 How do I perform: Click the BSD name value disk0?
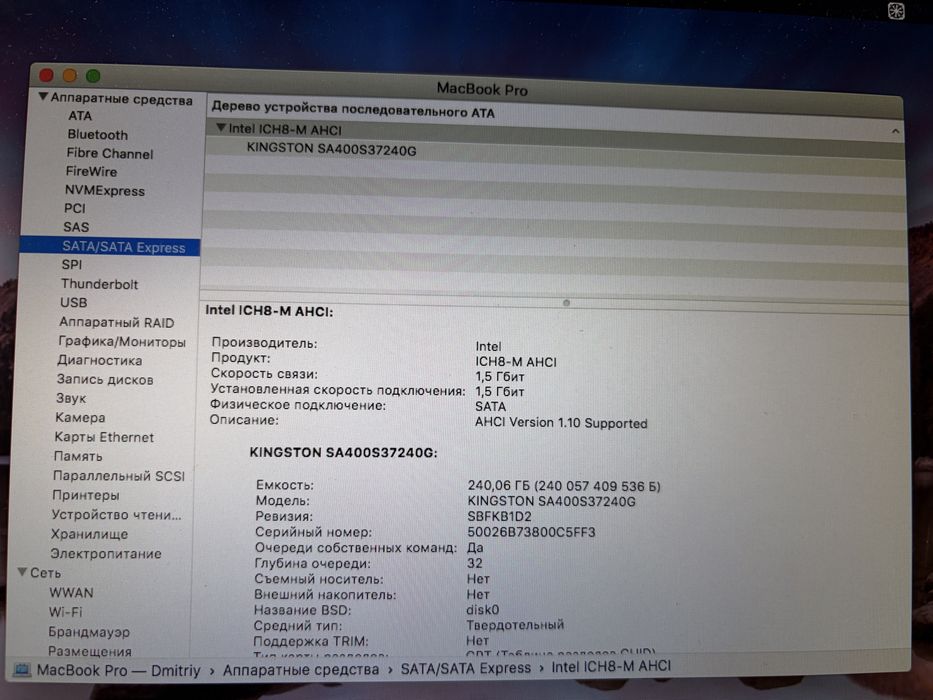[483, 610]
